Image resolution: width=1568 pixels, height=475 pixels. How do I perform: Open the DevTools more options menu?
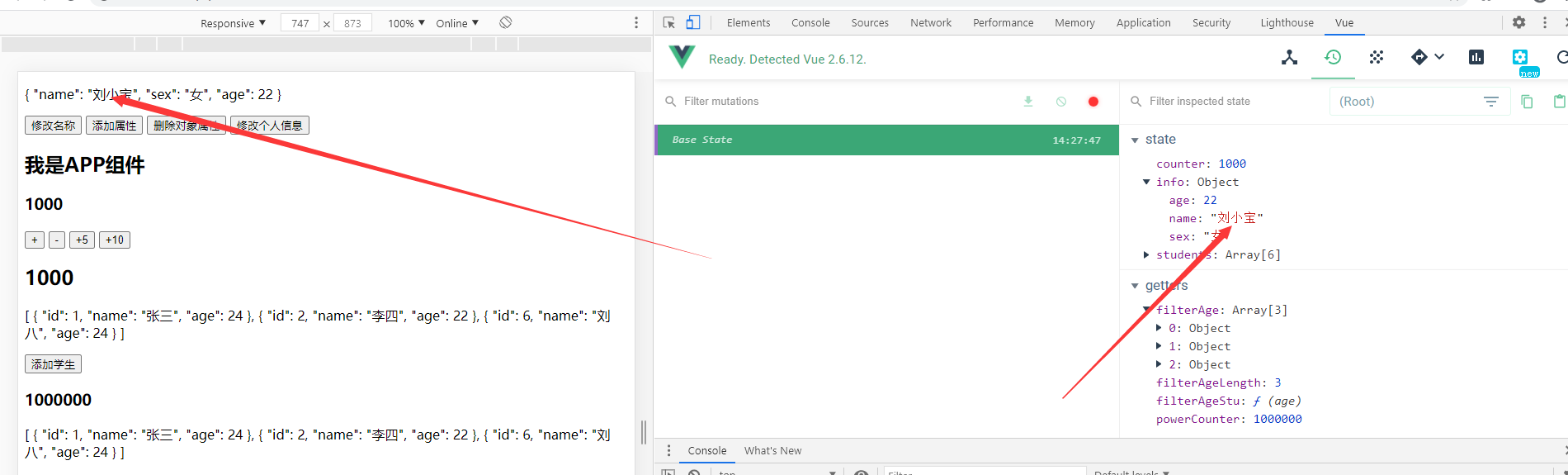pos(1545,22)
